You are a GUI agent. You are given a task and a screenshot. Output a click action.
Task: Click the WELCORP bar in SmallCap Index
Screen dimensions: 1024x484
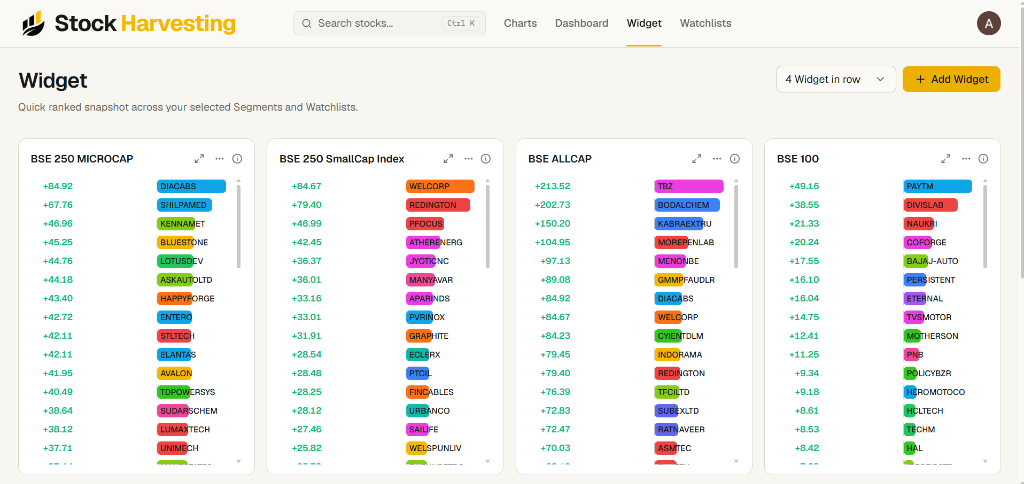click(x=440, y=186)
